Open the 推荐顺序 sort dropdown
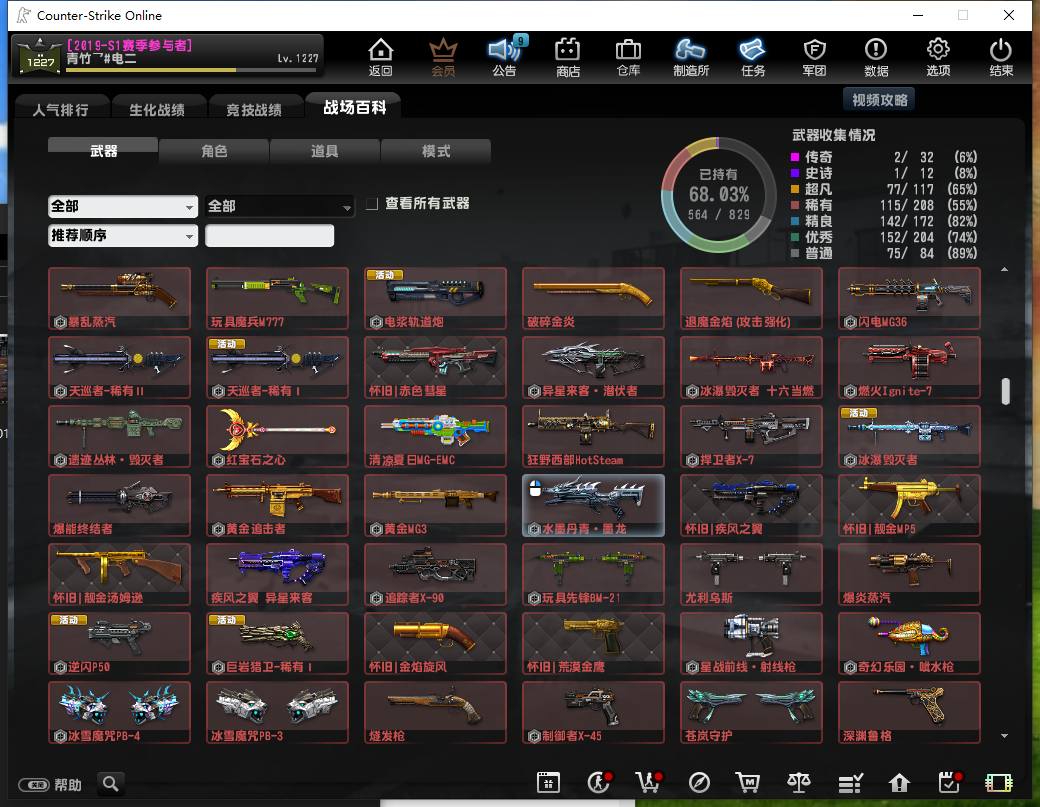The height and width of the screenshot is (807, 1040). [x=123, y=235]
